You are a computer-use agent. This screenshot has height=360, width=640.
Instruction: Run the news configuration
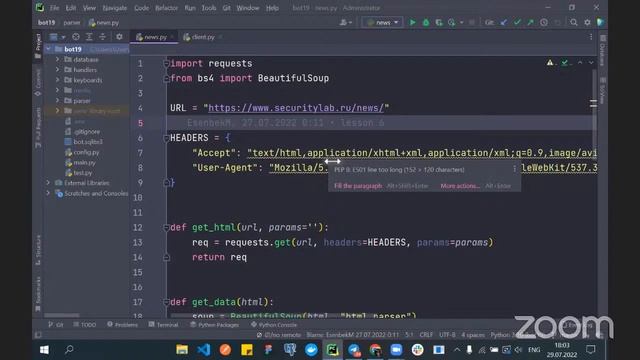click(412, 22)
